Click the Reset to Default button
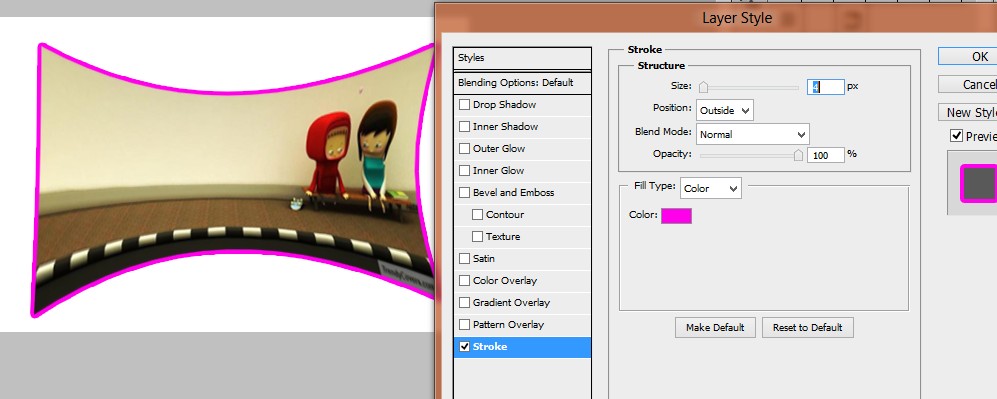 coord(808,328)
